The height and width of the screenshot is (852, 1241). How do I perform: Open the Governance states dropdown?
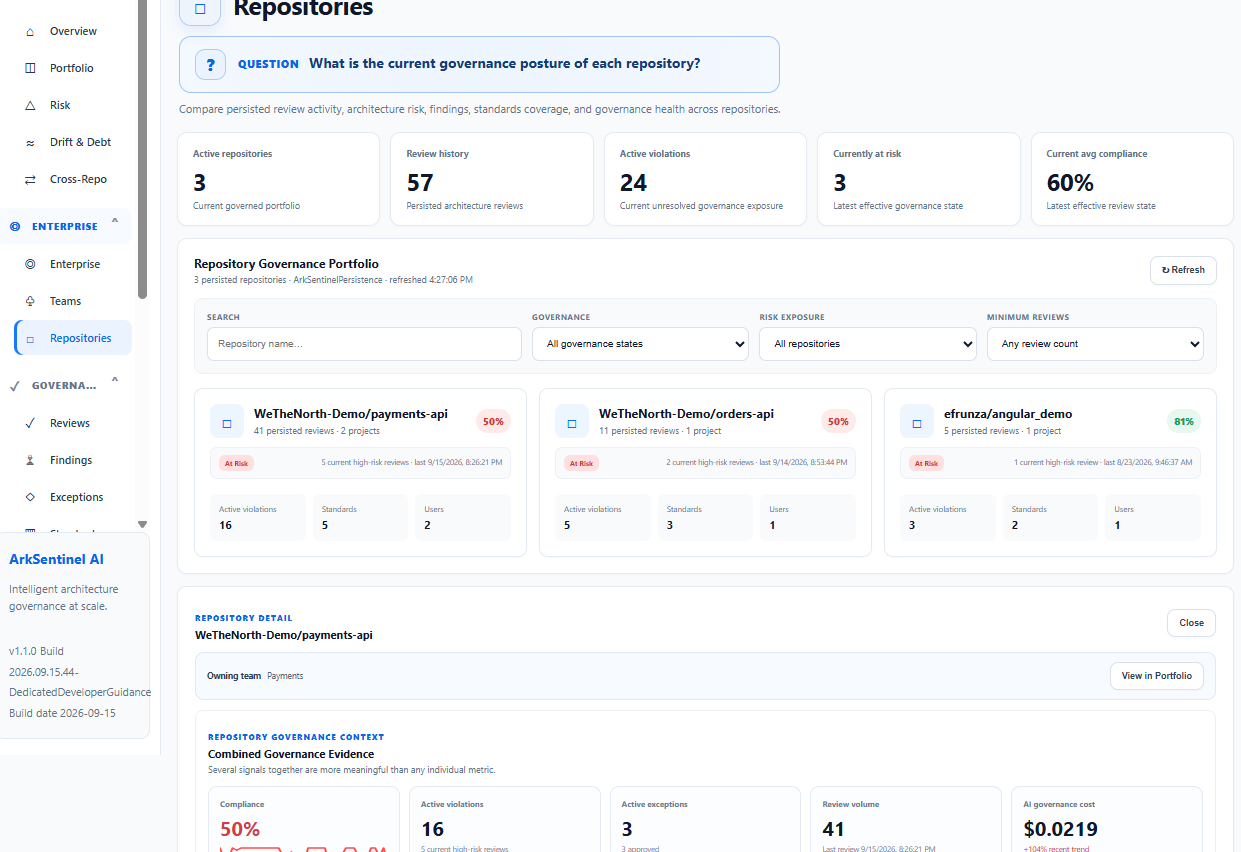coord(640,344)
